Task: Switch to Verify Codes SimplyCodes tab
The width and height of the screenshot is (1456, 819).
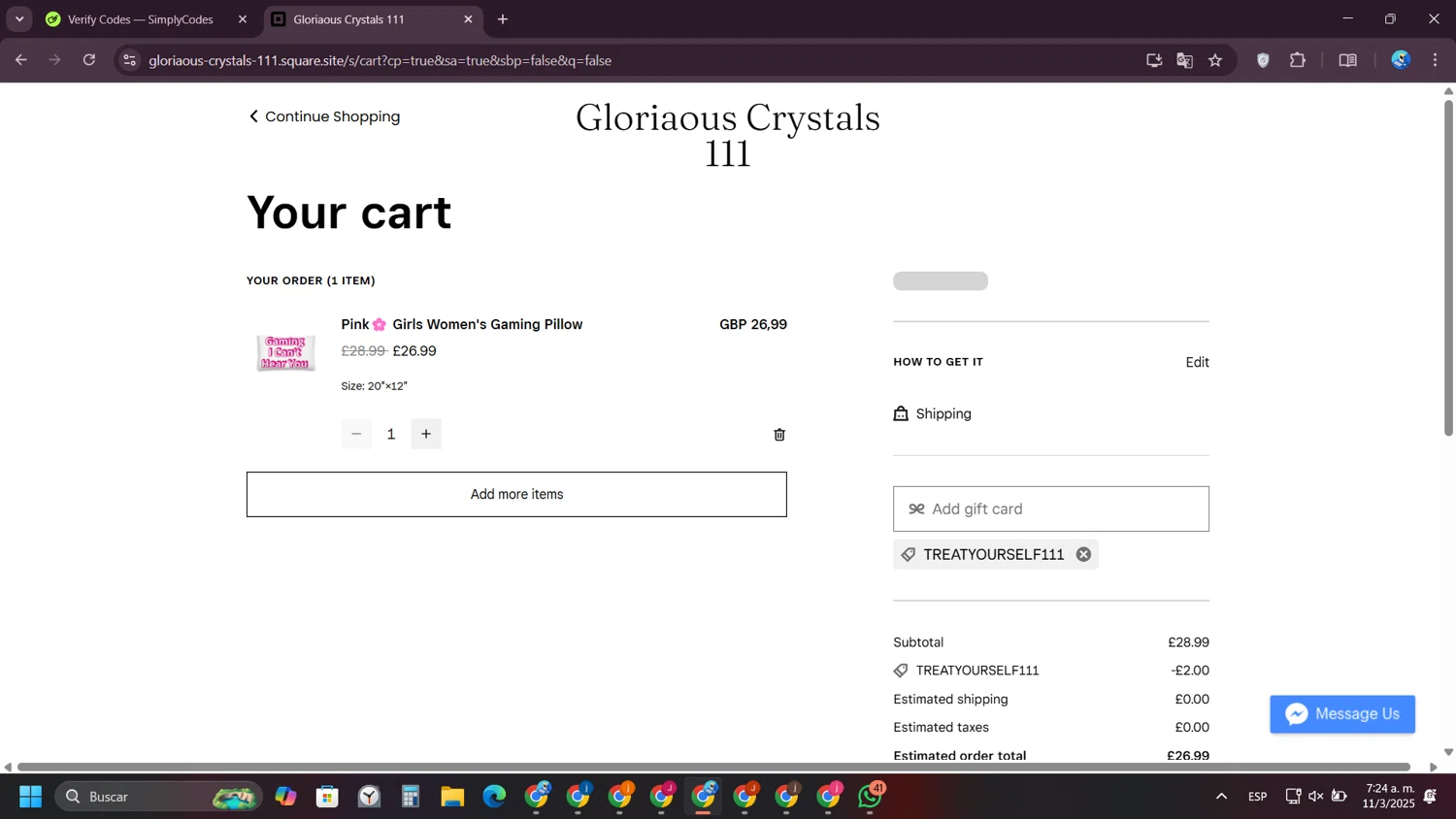Action: pyautogui.click(x=140, y=19)
